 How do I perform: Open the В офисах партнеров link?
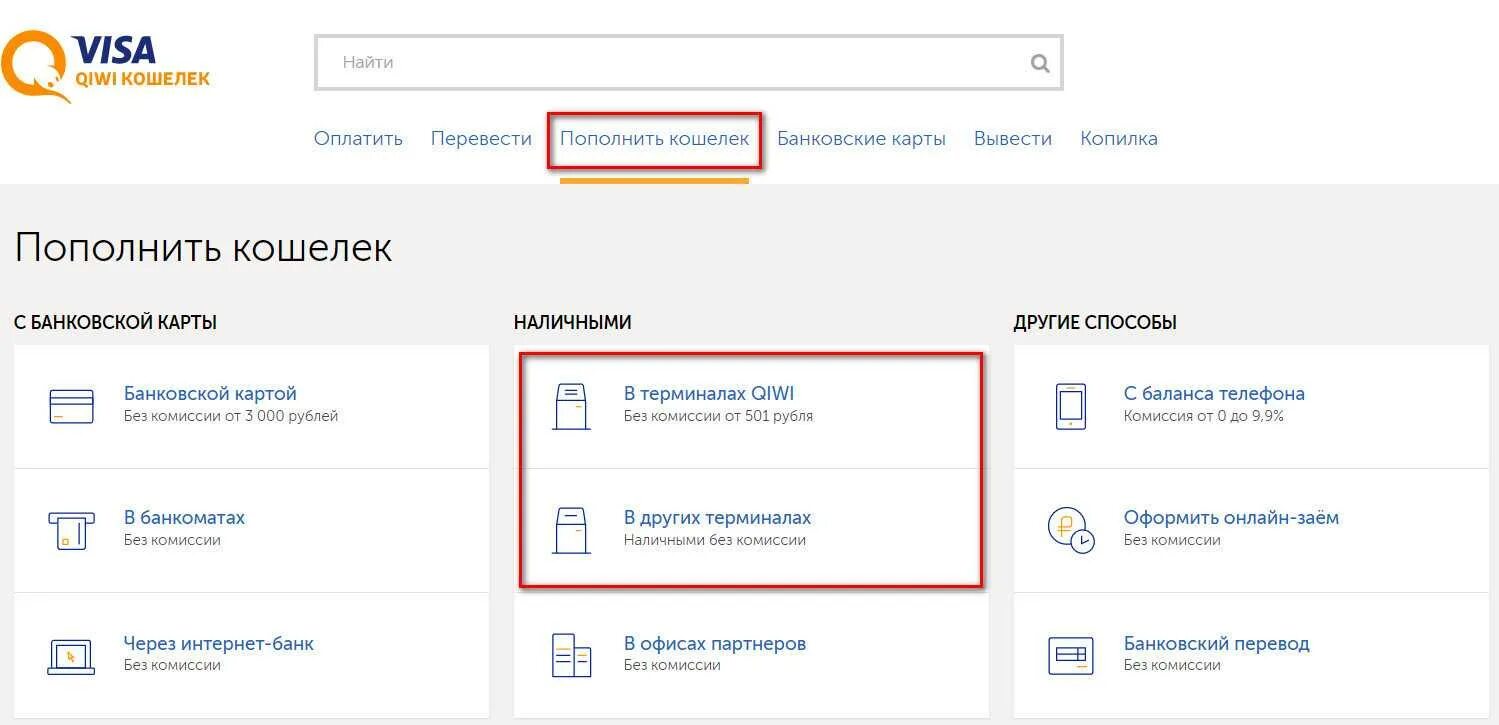pyautogui.click(x=715, y=644)
